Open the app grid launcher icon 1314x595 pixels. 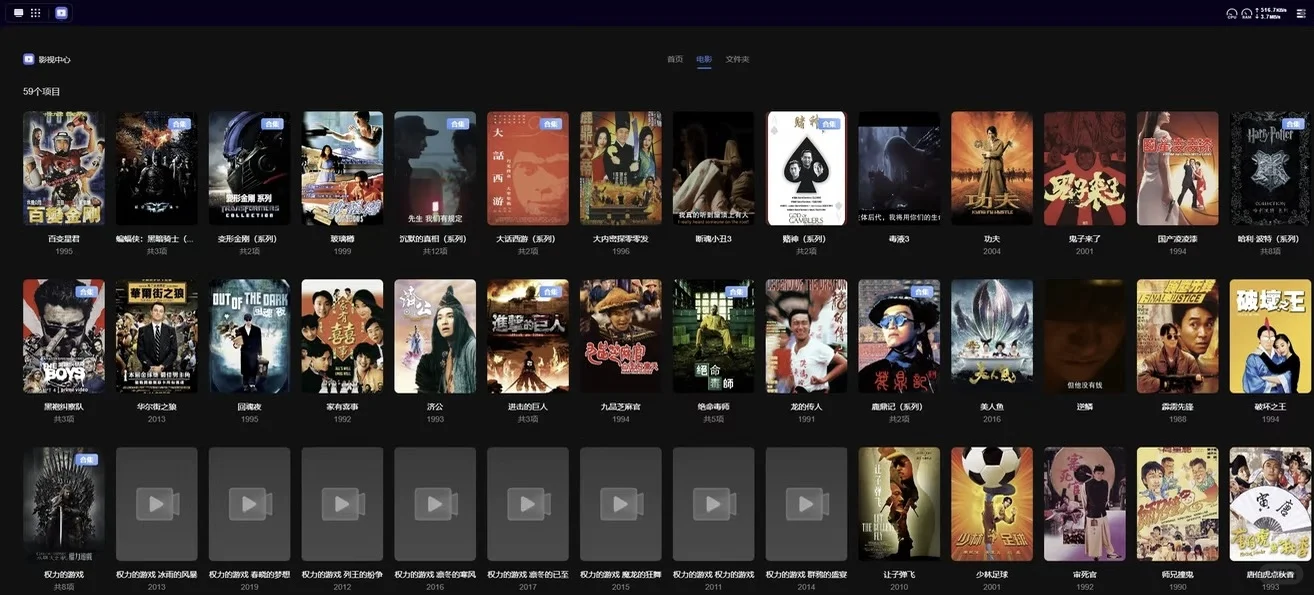(36, 13)
